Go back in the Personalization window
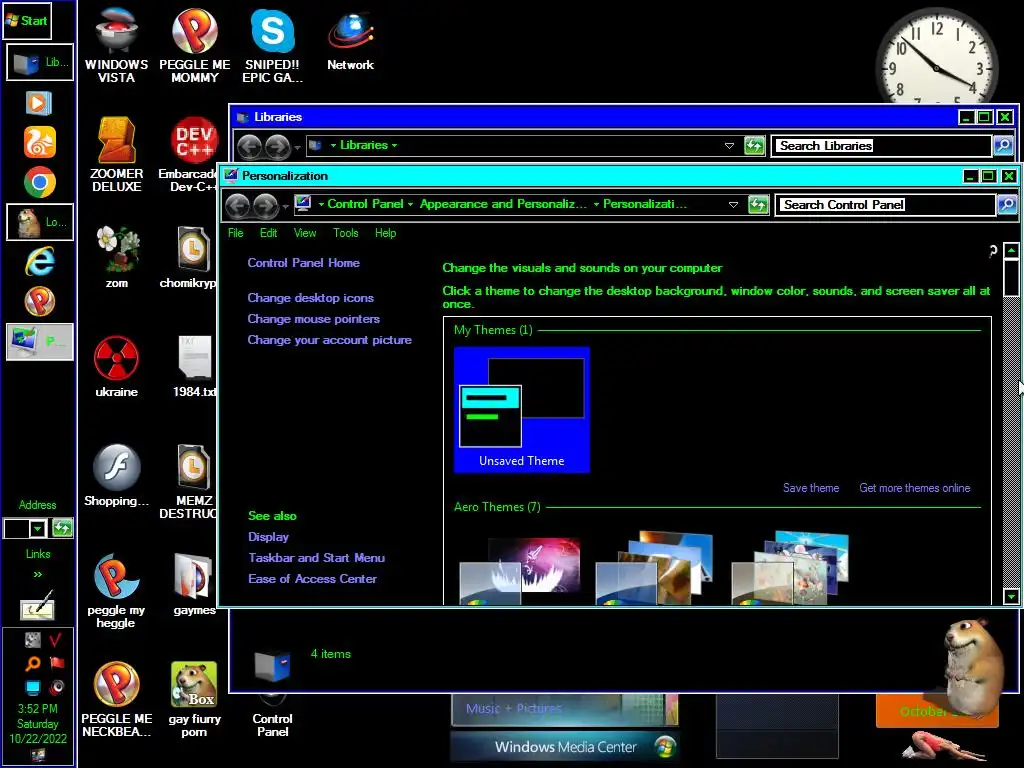Image resolution: width=1024 pixels, height=768 pixels. point(237,206)
